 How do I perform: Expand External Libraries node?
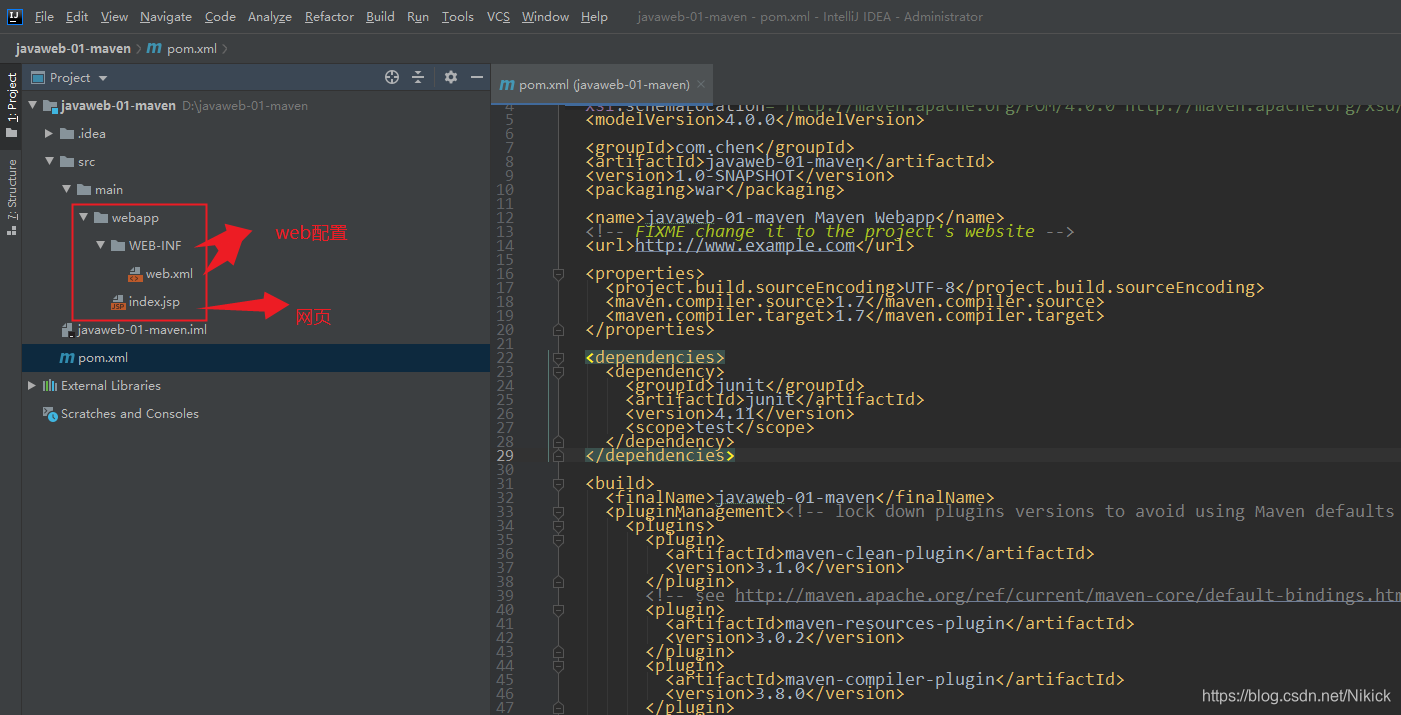coord(32,385)
